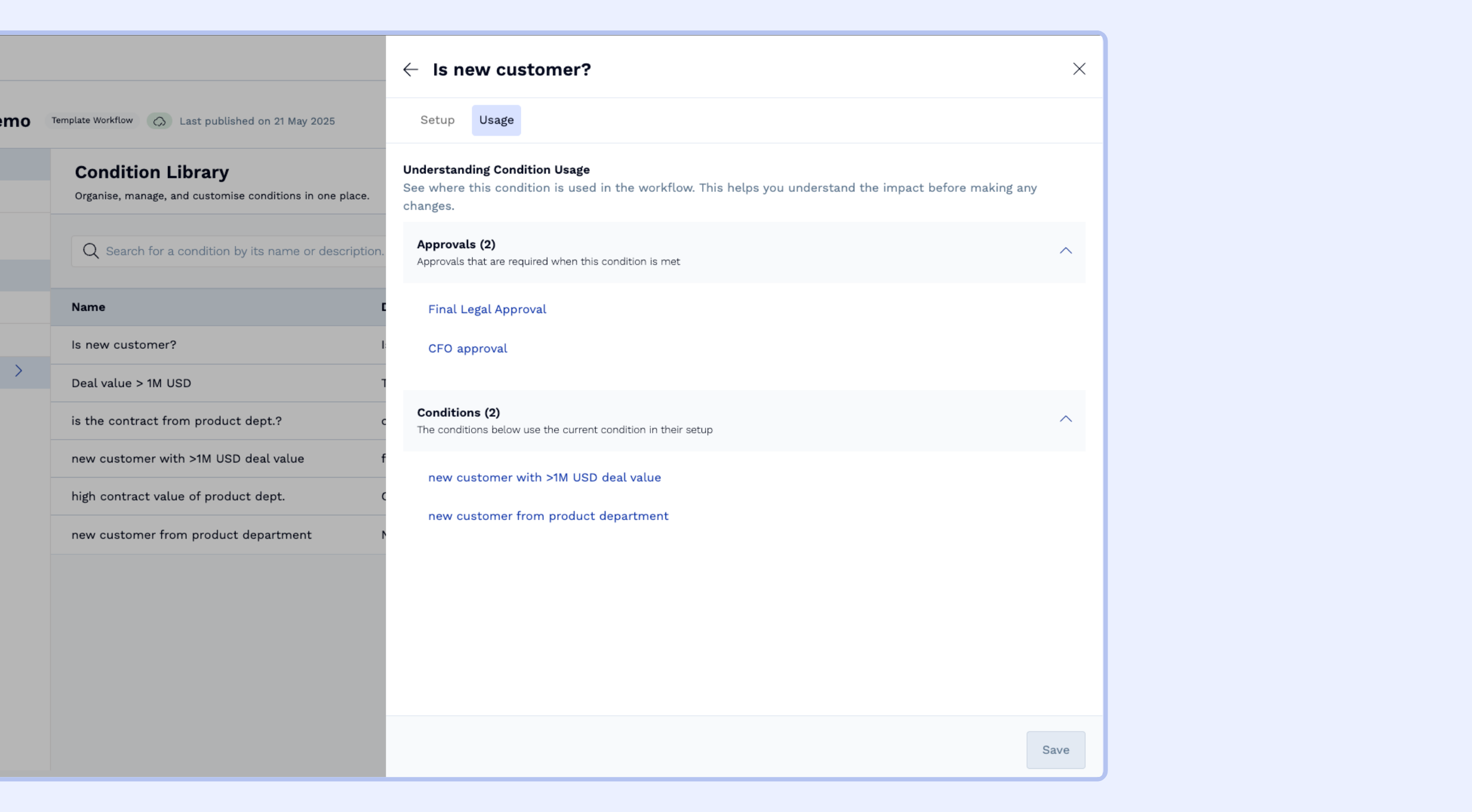The height and width of the screenshot is (812, 1472).
Task: Switch to the Setup tab
Action: (437, 120)
